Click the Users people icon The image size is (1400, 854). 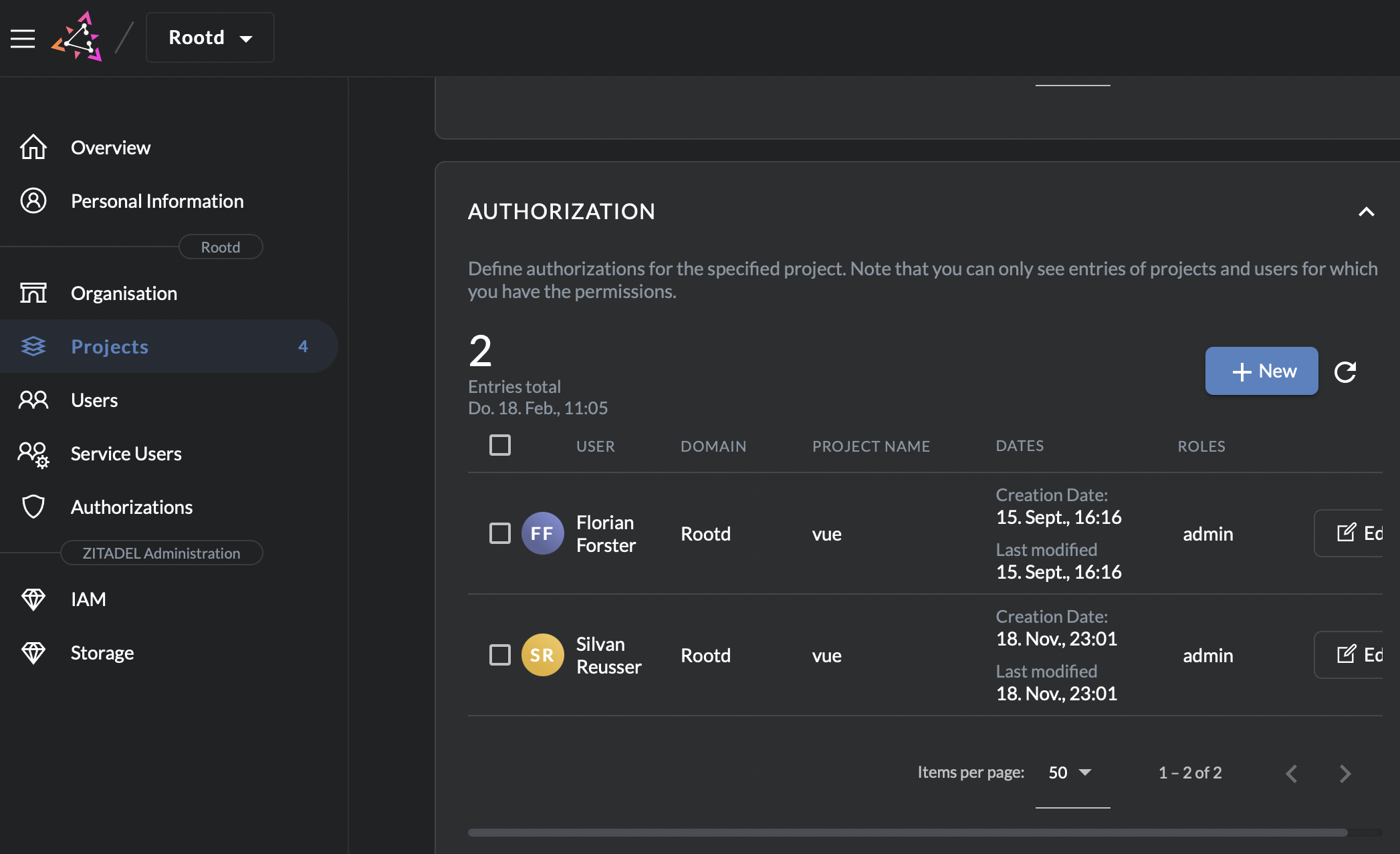33,400
